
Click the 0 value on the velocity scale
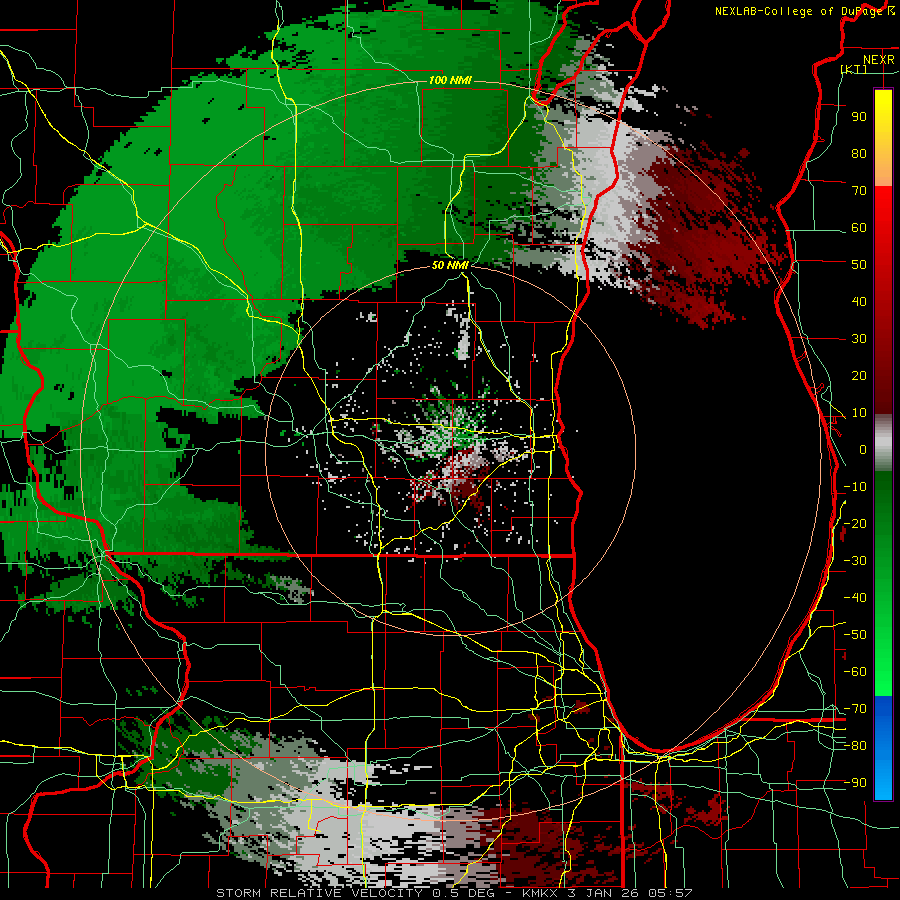[863, 449]
